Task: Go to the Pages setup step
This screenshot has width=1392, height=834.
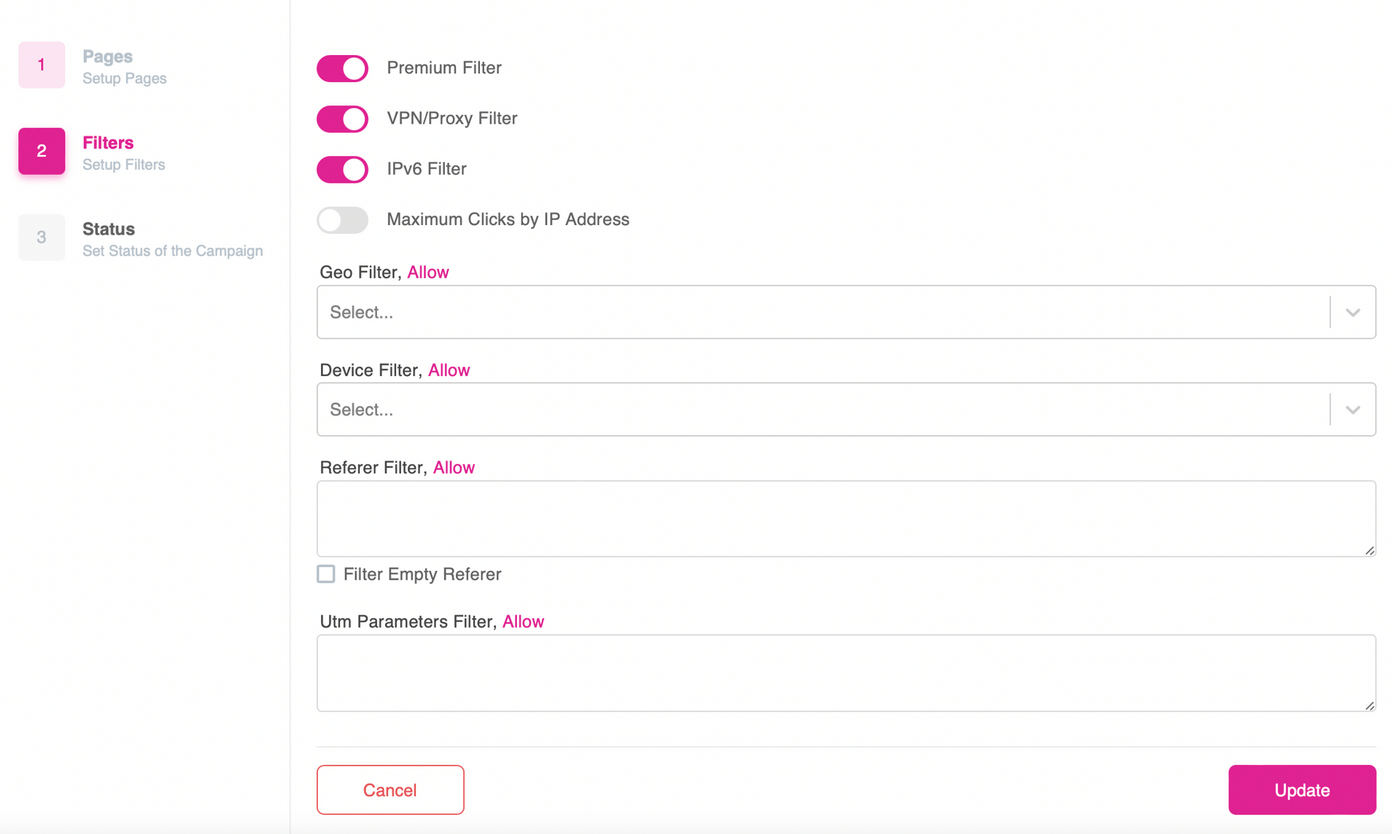Action: 124,66
